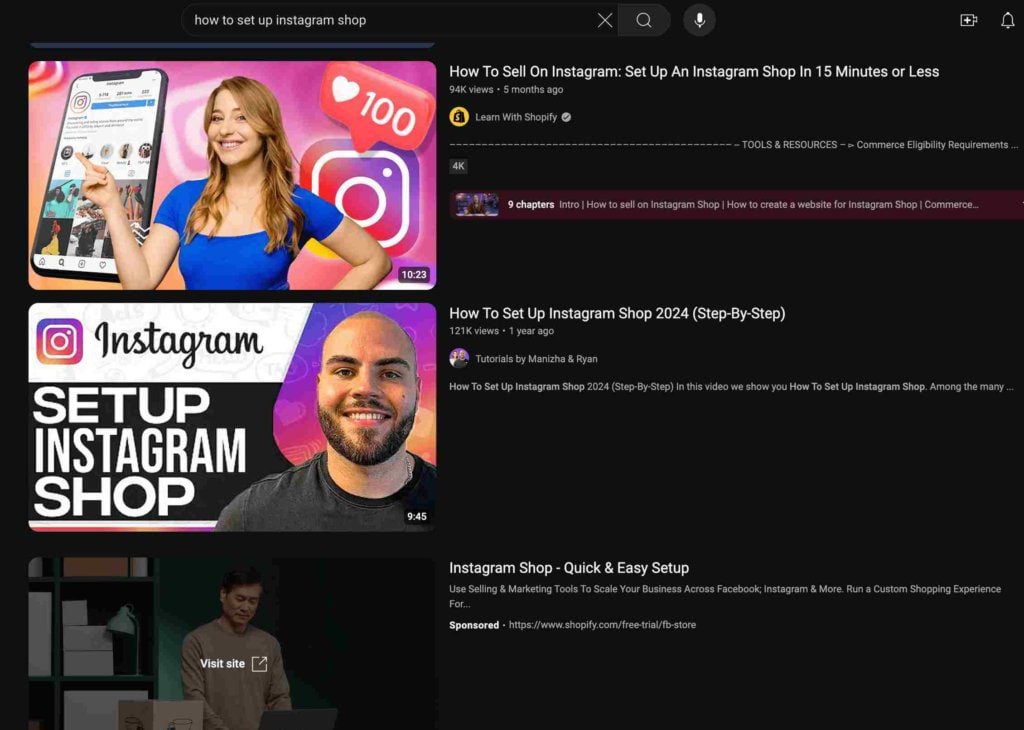This screenshot has height=730, width=1024.
Task: Click the Setup Instagram Shop video thumbnail
Action: click(232, 416)
